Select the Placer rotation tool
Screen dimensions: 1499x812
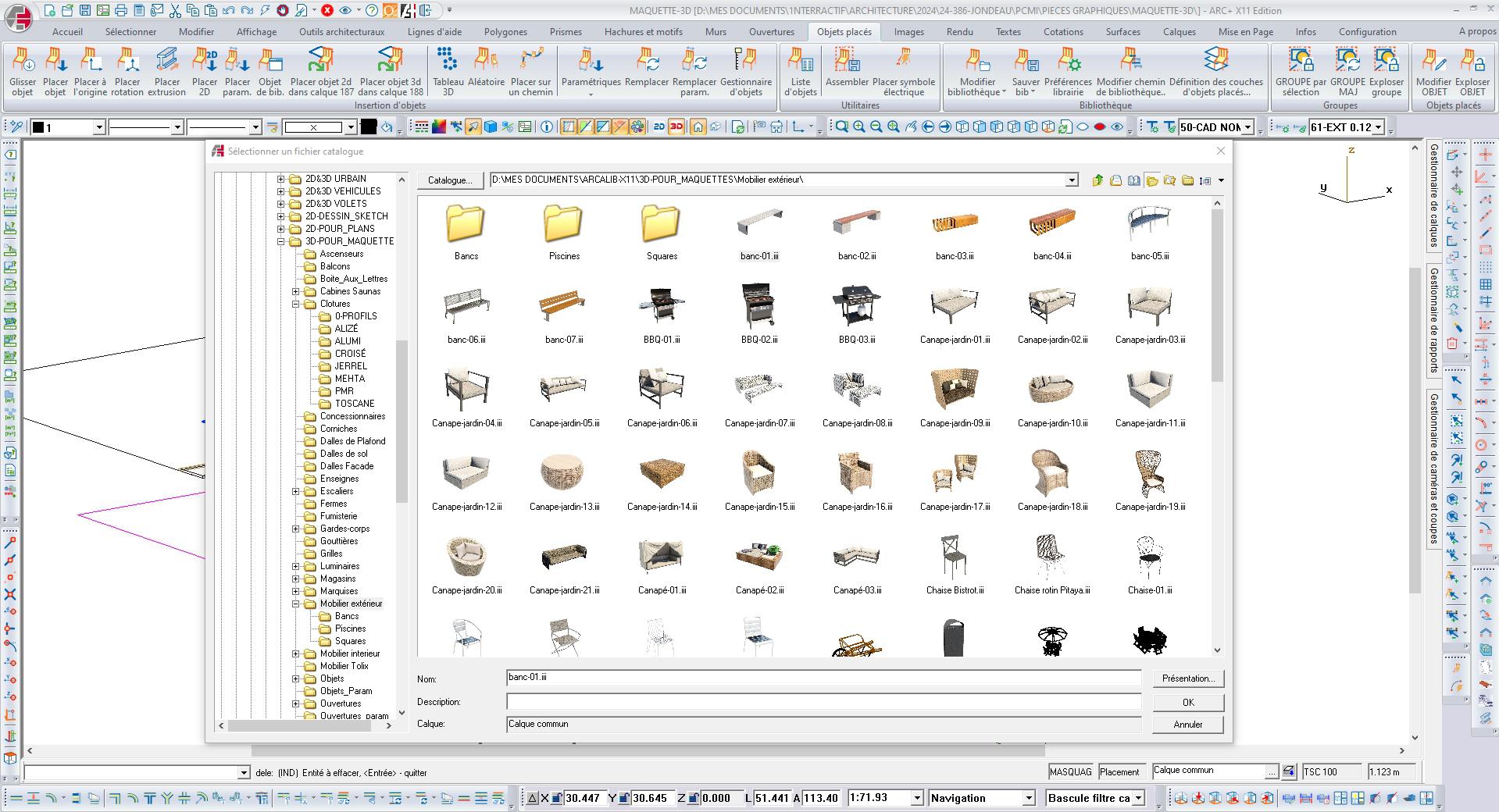click(127, 61)
